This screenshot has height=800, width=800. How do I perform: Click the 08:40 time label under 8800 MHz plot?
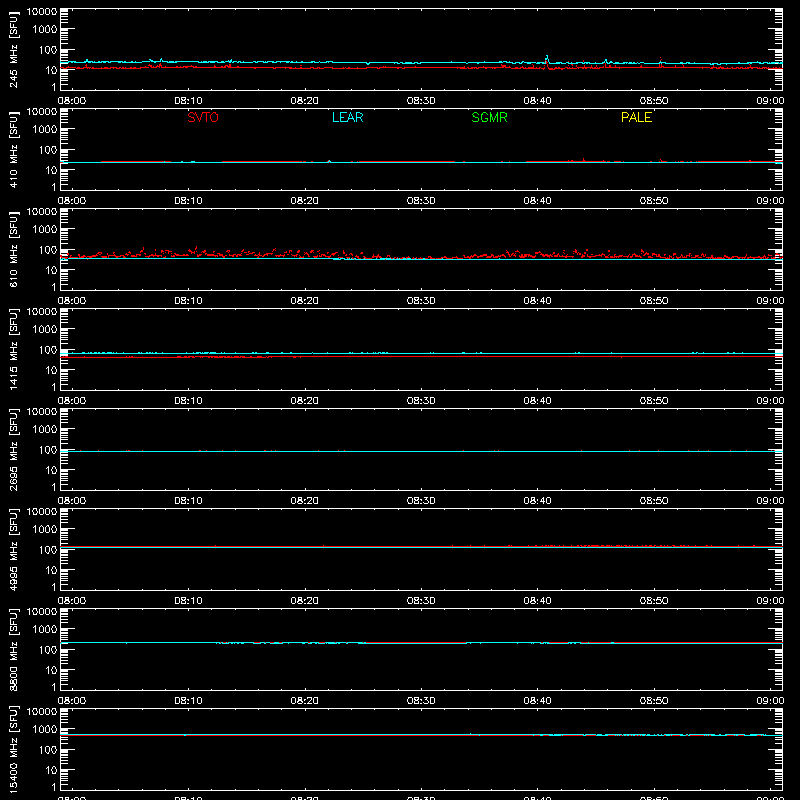tap(537, 701)
